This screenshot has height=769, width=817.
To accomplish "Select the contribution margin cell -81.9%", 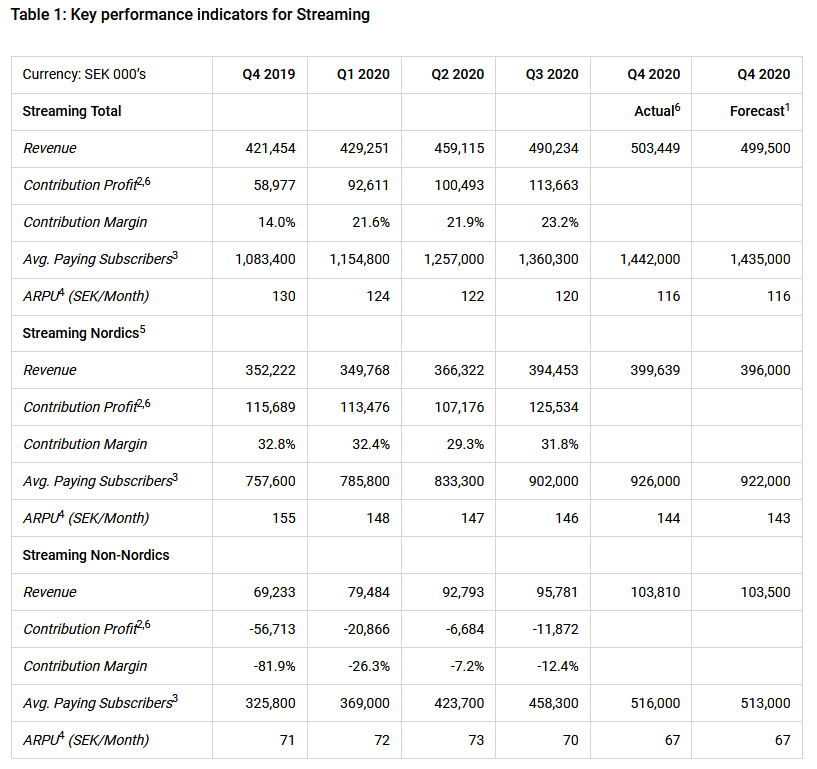I will (272, 666).
